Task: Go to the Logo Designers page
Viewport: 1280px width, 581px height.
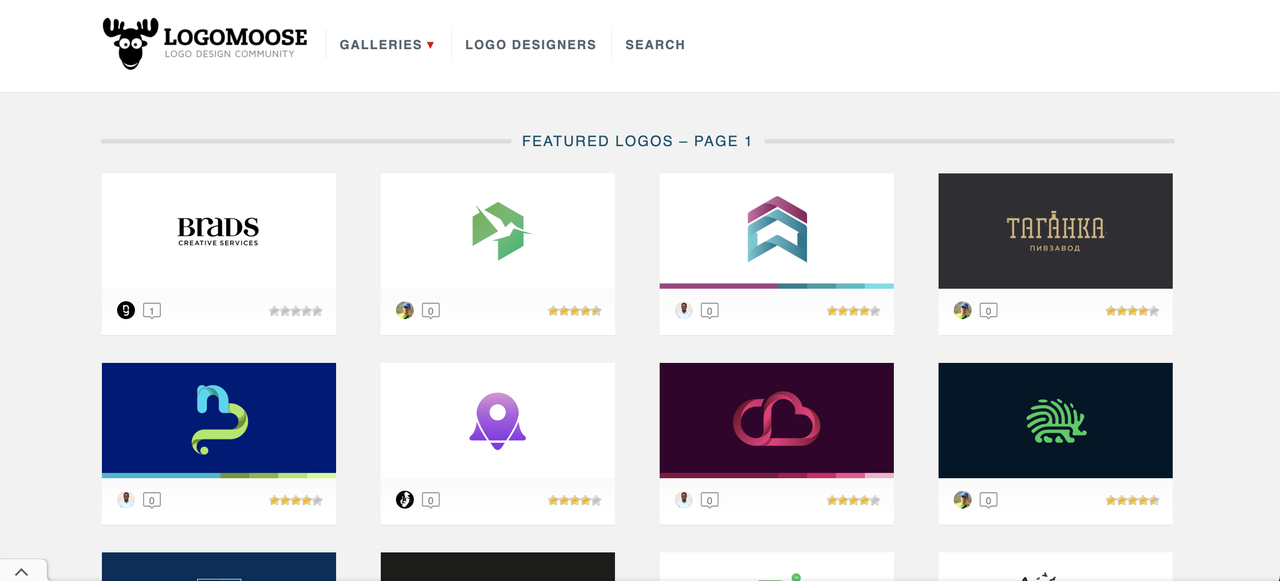Action: point(530,45)
